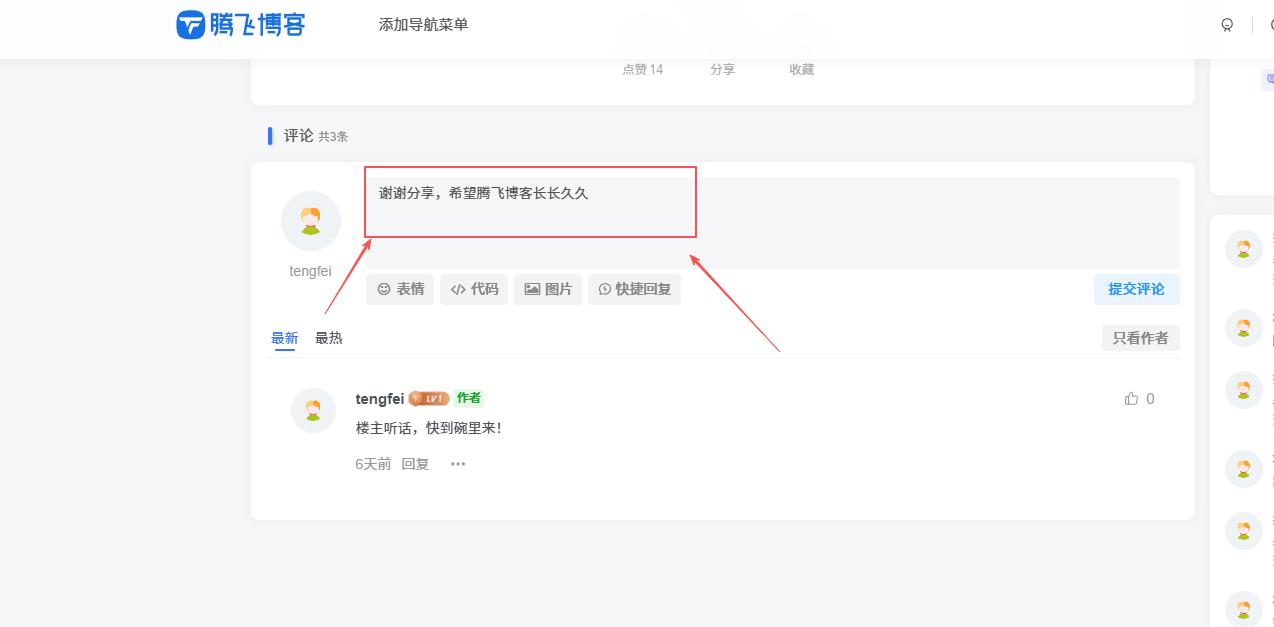Click the medal badge icon in the top bar

coord(1227,24)
